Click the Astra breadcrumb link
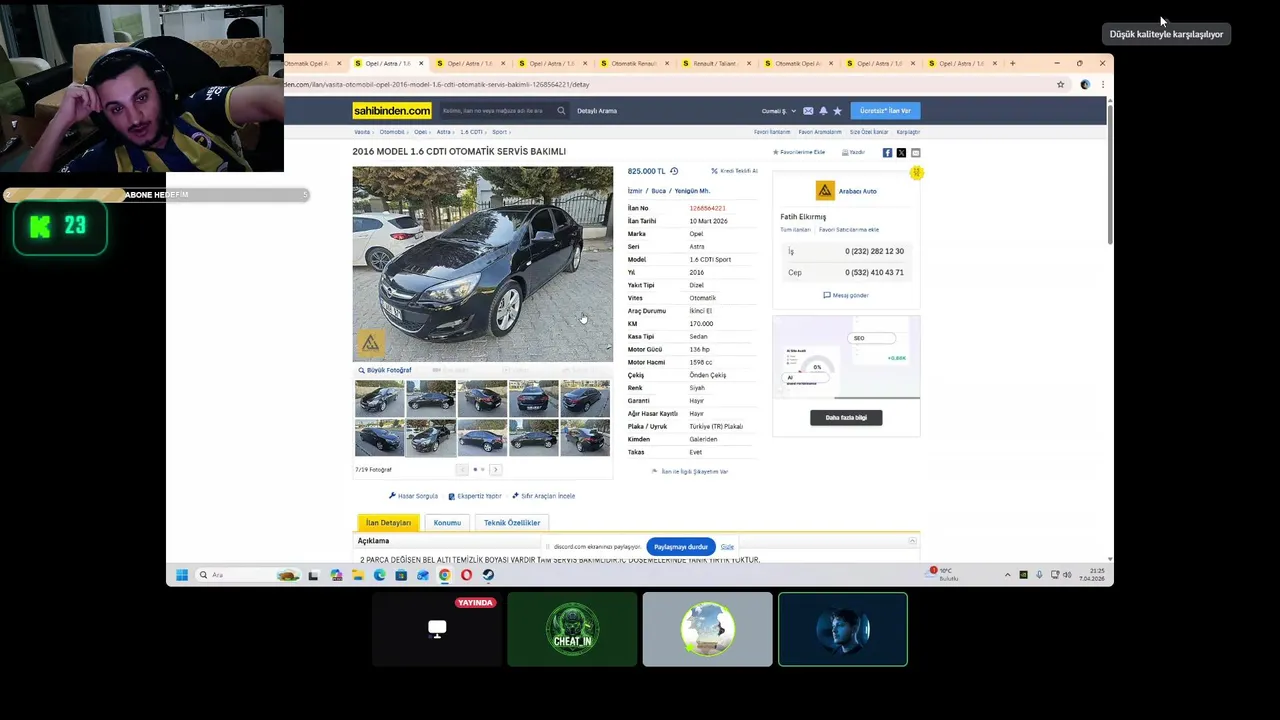Image resolution: width=1280 pixels, height=720 pixels. [444, 132]
